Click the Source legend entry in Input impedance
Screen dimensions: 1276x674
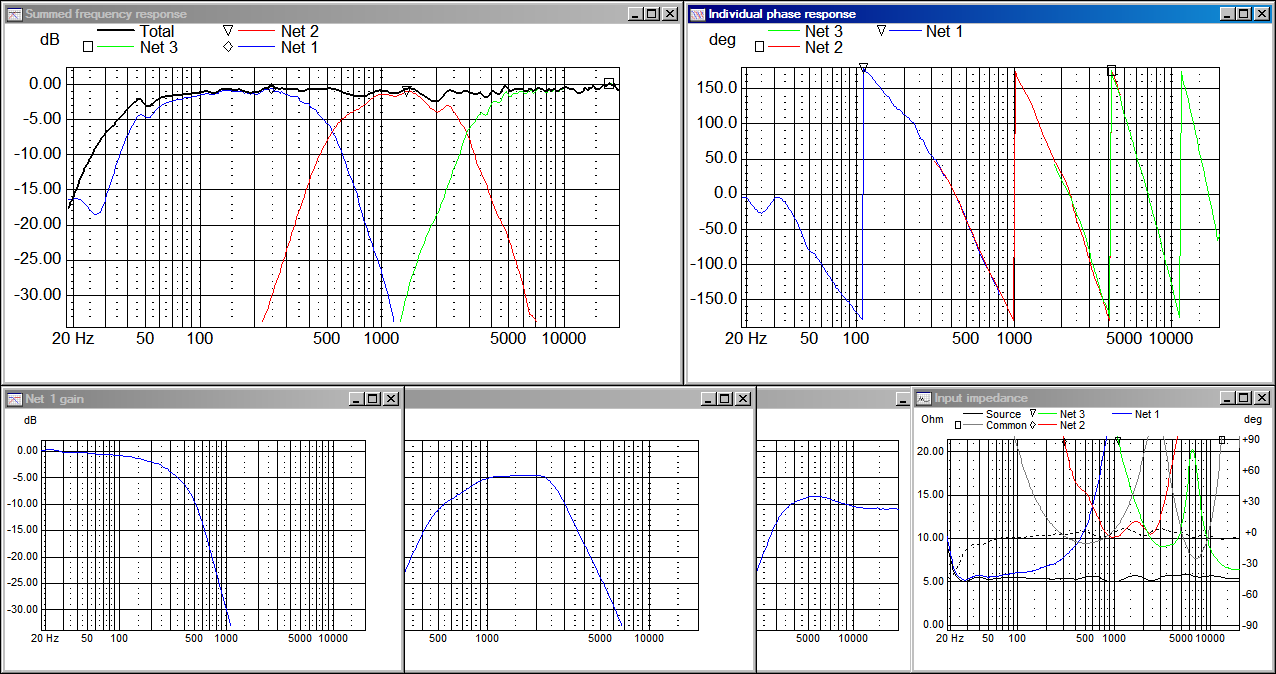tap(1003, 414)
